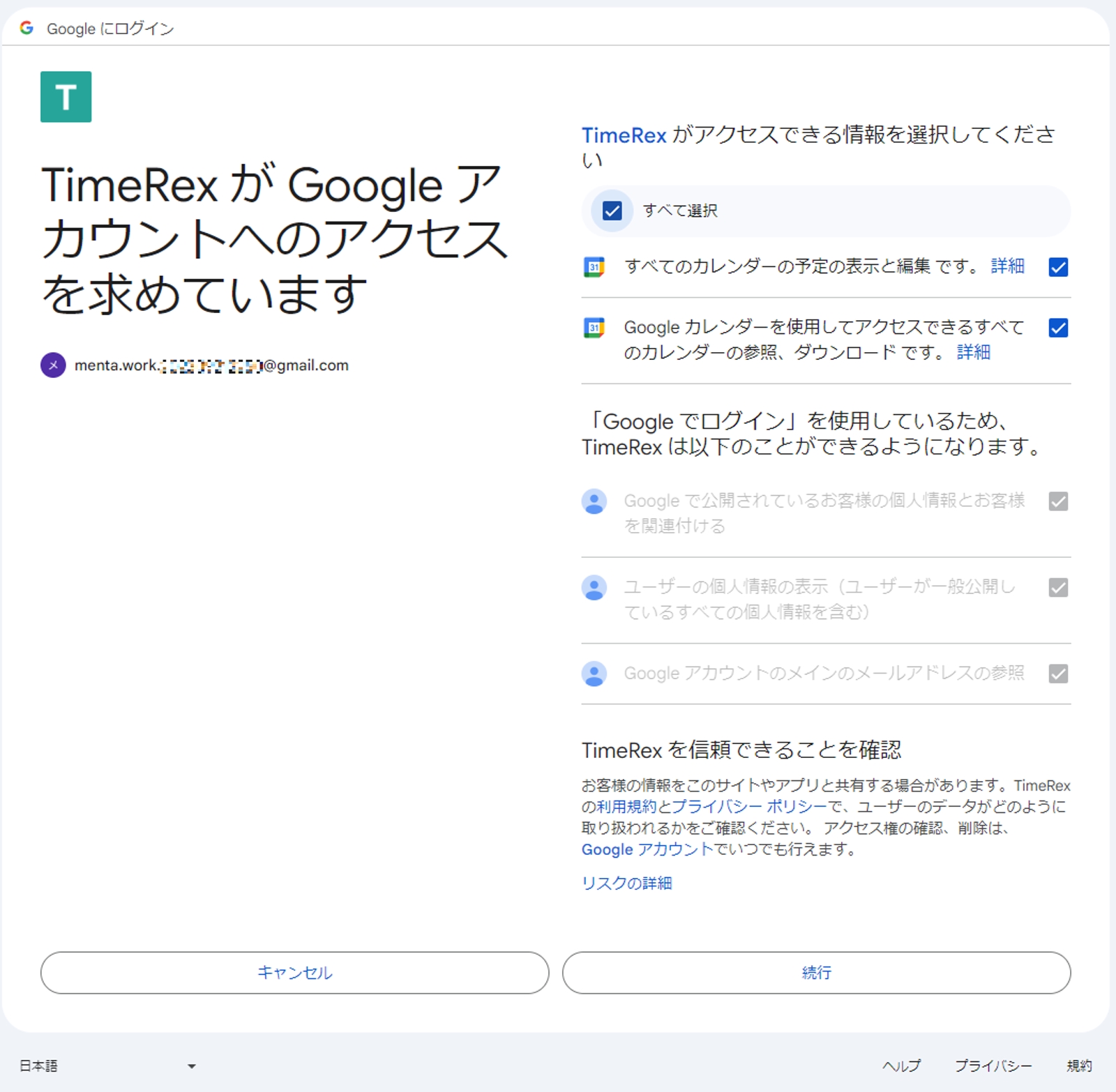The width and height of the screenshot is (1116, 1092).
Task: Click disabled checkbox for ユーザーの個人情報の表示
Action: pos(1058,588)
